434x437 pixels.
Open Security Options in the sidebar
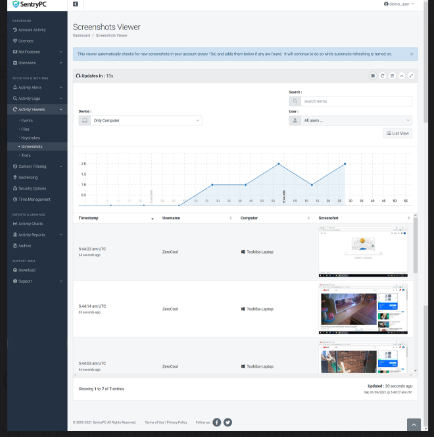[x=32, y=188]
